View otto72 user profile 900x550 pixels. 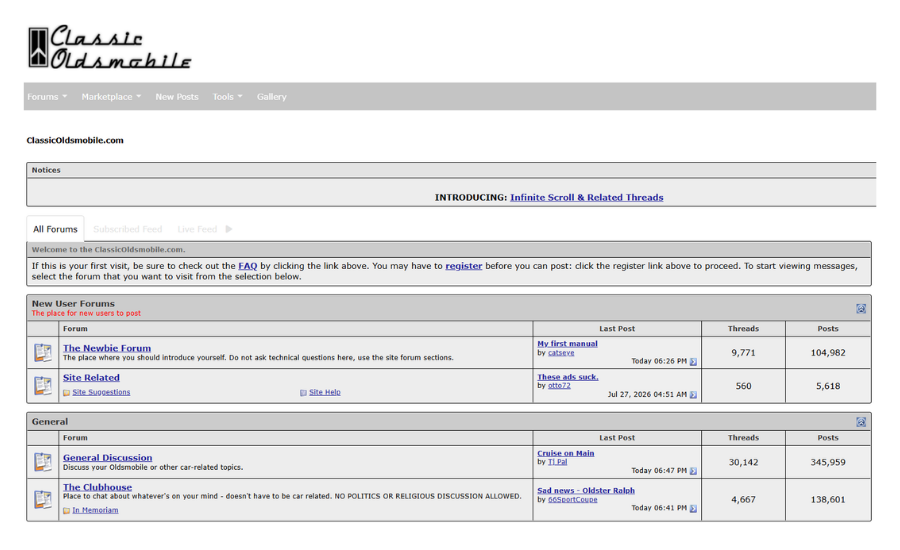coord(559,385)
